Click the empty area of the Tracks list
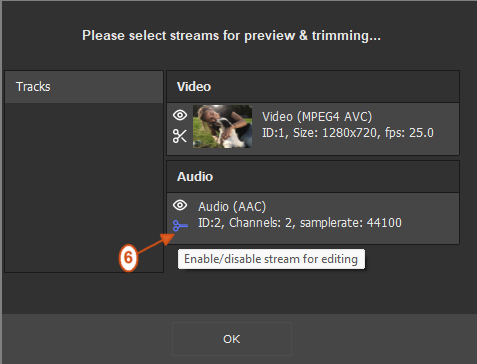Screen dimensions: 477x364 coord(84,187)
